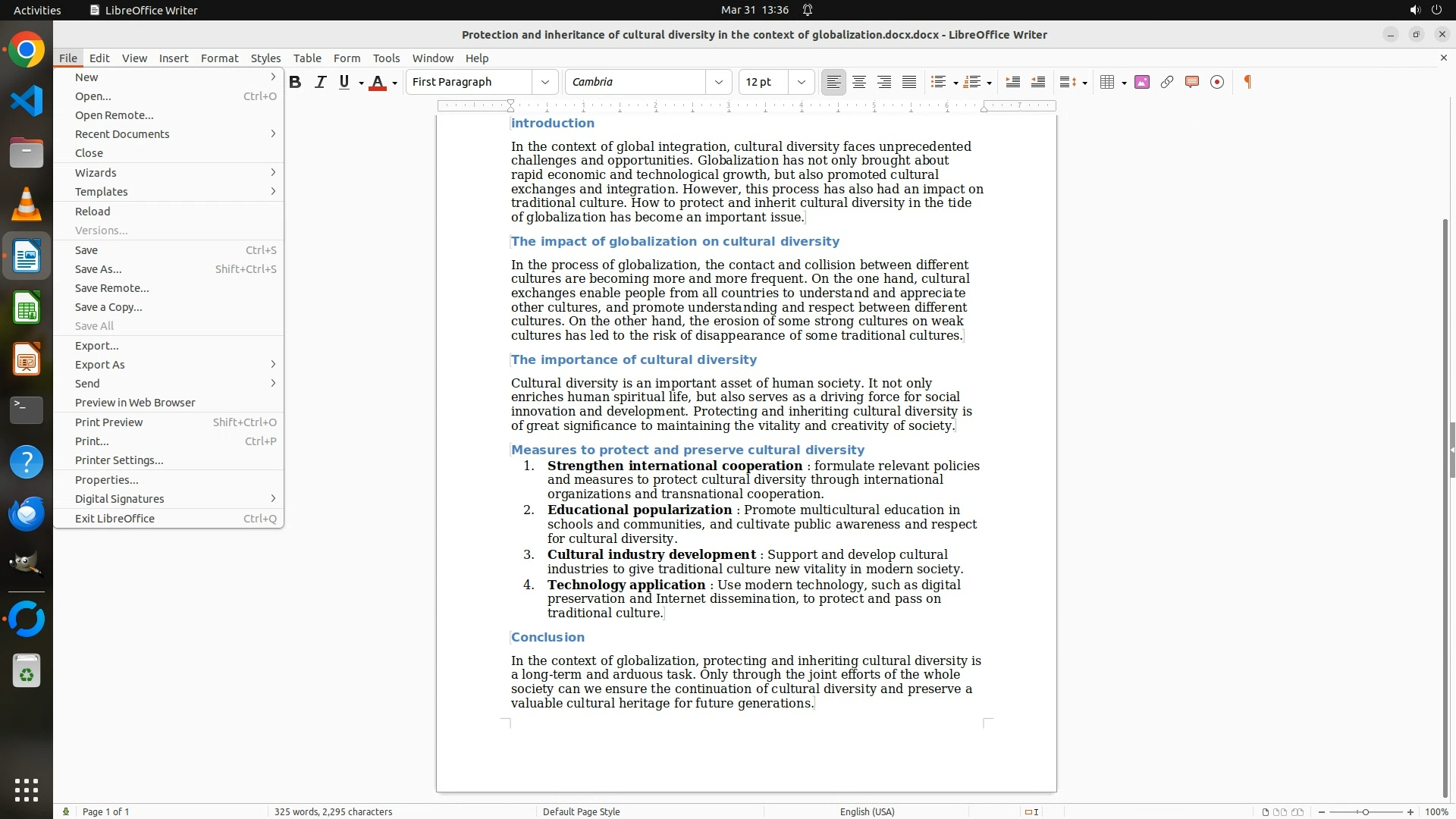Click the record changes icon

pos(1216,82)
